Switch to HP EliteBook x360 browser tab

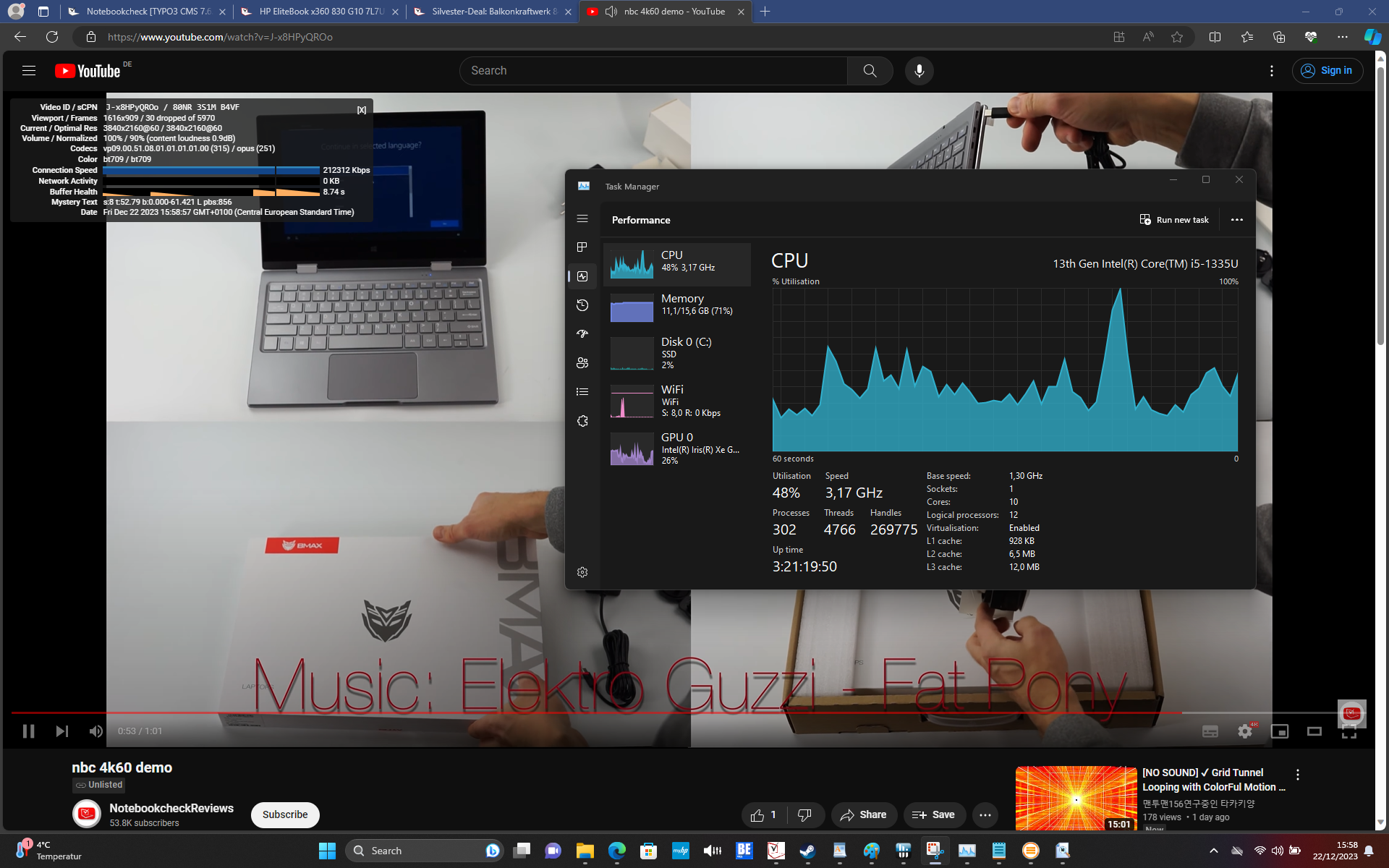[320, 12]
